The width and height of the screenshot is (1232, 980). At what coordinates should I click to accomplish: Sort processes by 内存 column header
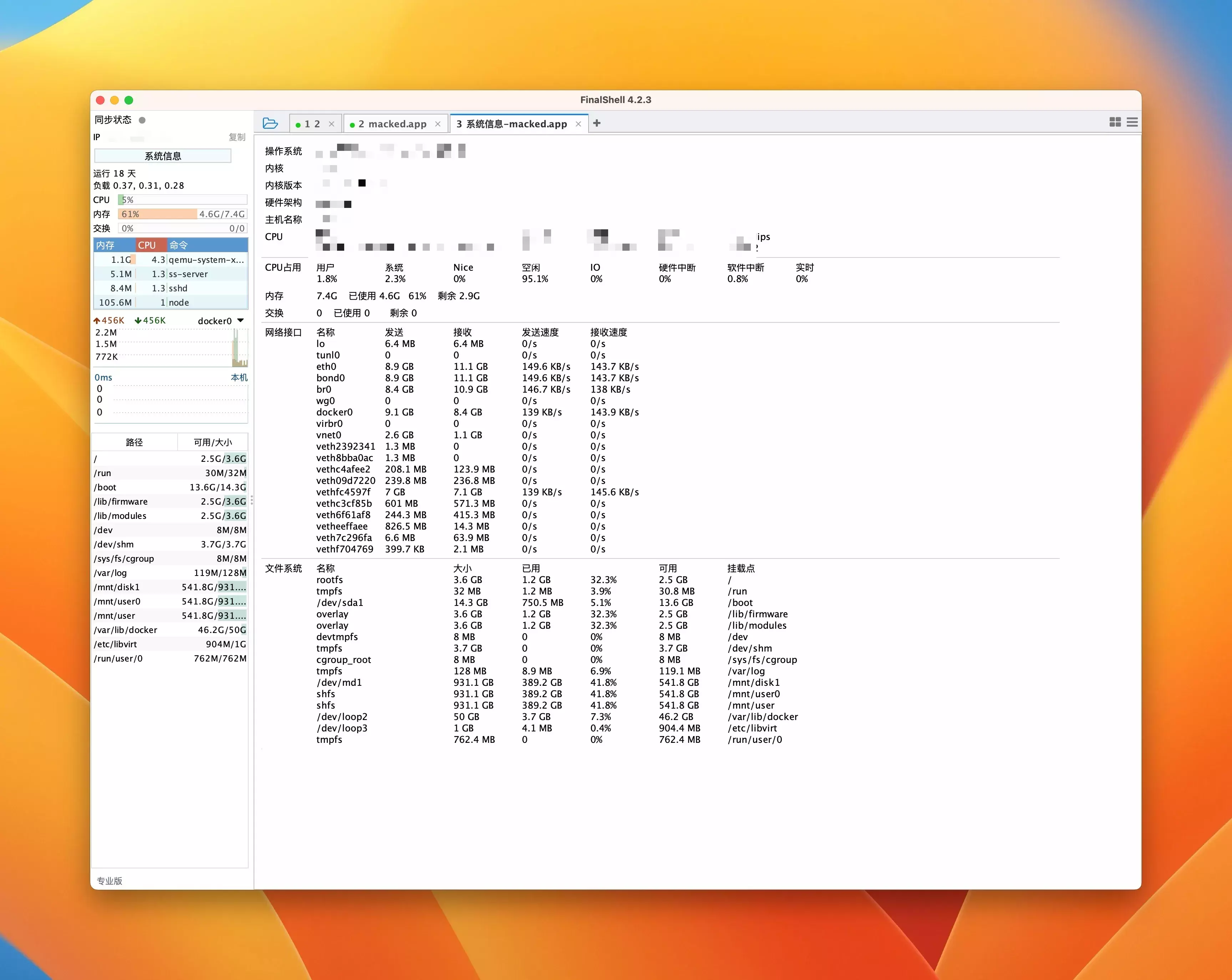click(x=106, y=245)
